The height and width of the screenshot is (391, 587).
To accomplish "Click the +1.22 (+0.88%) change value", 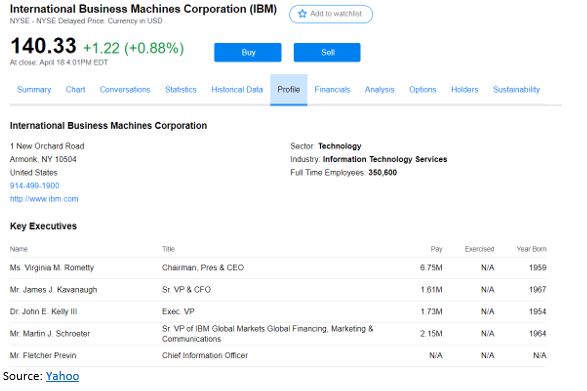I will 134,48.
